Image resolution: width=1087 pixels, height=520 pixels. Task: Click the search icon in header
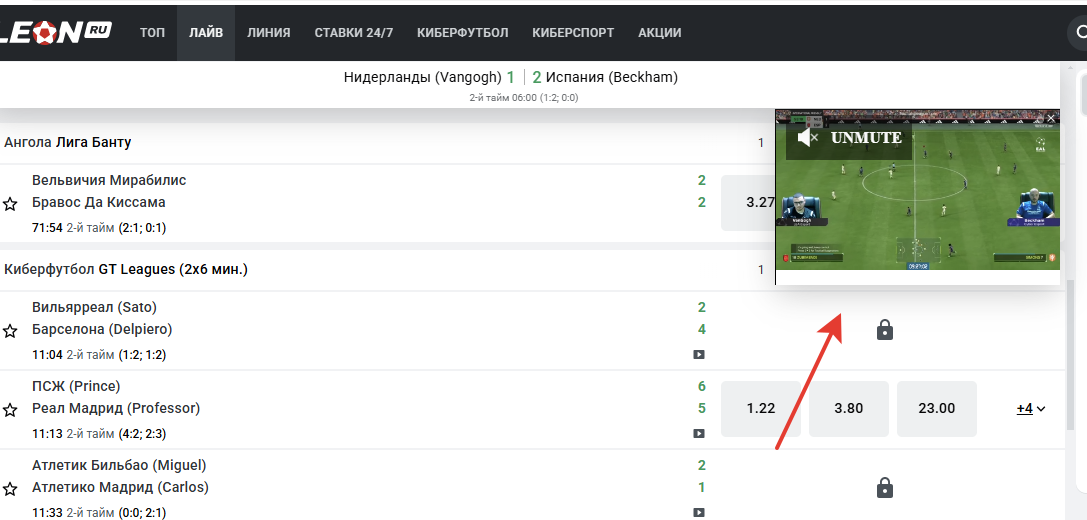click(x=1081, y=32)
